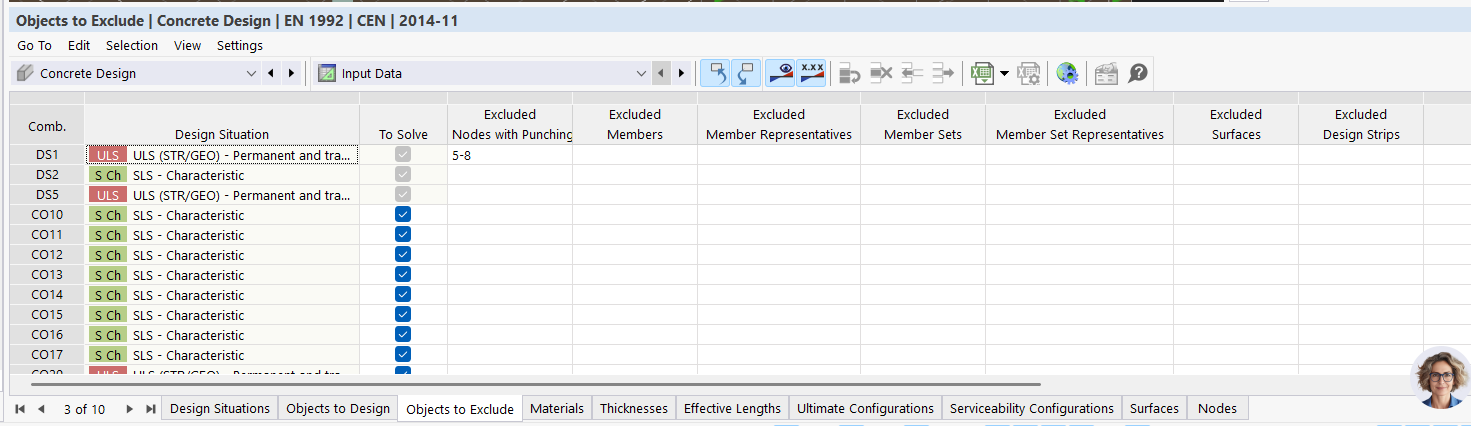Image resolution: width=1471 pixels, height=426 pixels.
Task: Open the Selection menu
Action: tap(132, 45)
